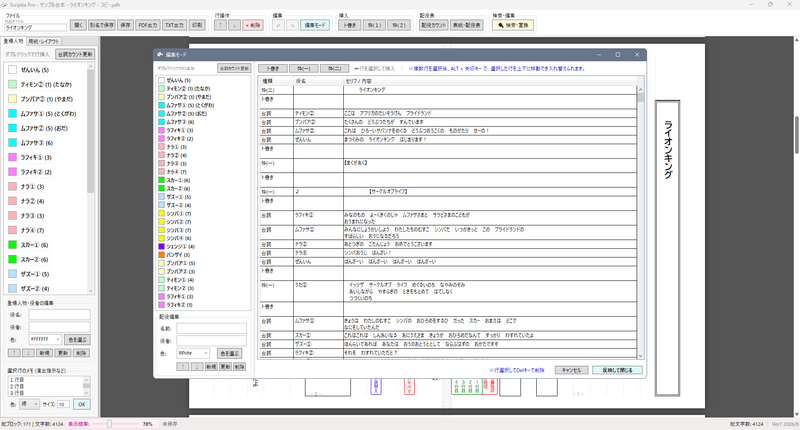This screenshot has height=430, width=800.
Task: Open 検索・置換 with the magnifier icon
Action: (x=513, y=25)
